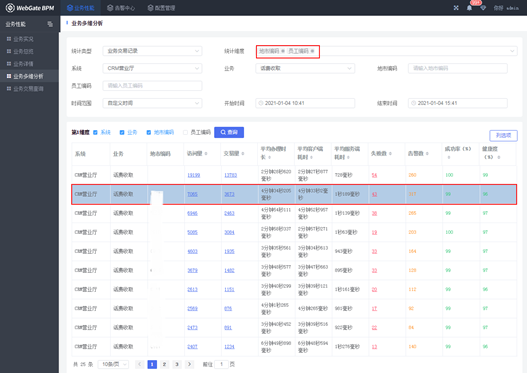The height and width of the screenshot is (373, 527).
Task: Focus the 员工编码 input field
Action: coord(152,86)
